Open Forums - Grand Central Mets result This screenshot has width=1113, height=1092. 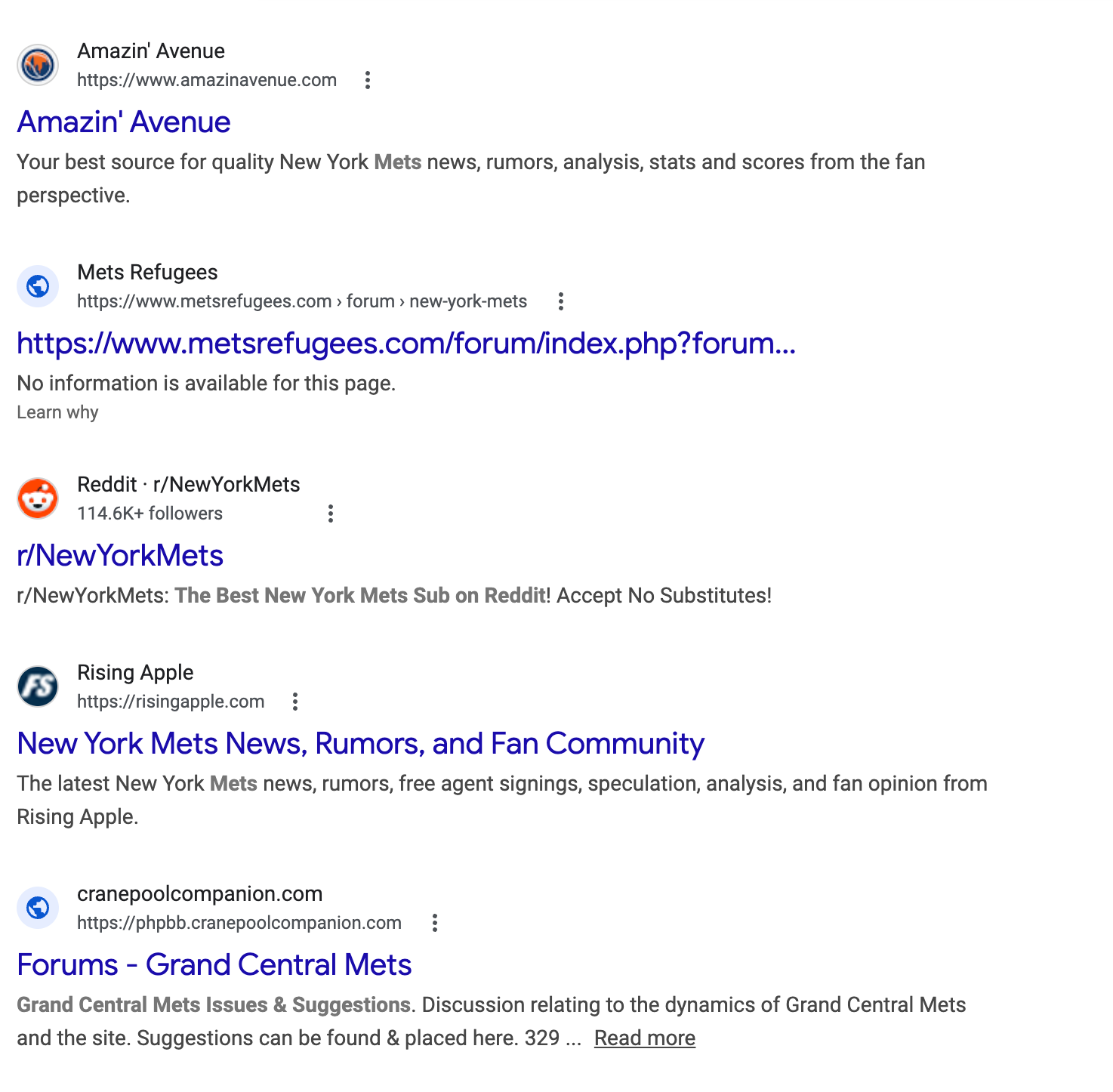[214, 965]
